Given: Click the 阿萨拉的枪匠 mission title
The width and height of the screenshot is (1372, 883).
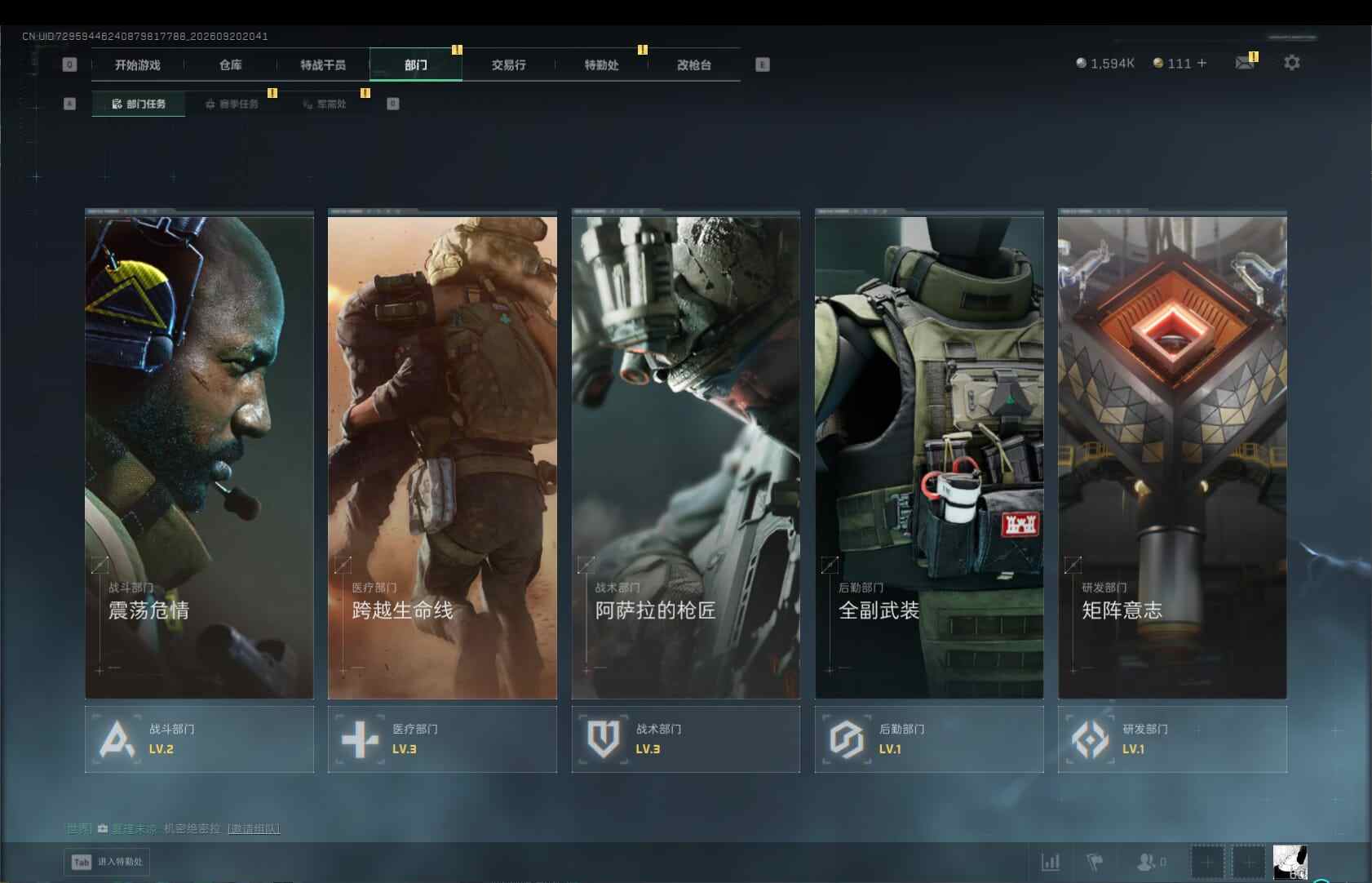Looking at the screenshot, I should [x=655, y=610].
